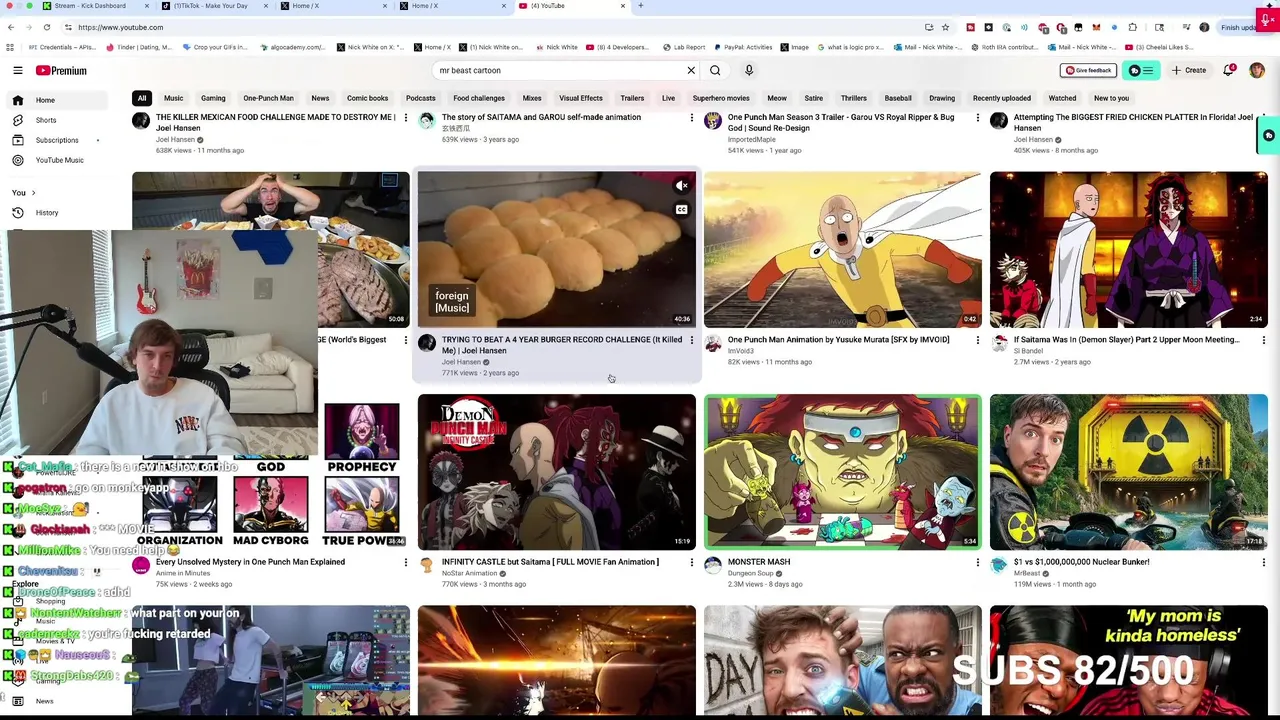Select the Music filter chip
Screen dimensions: 1280x720
click(x=173, y=98)
